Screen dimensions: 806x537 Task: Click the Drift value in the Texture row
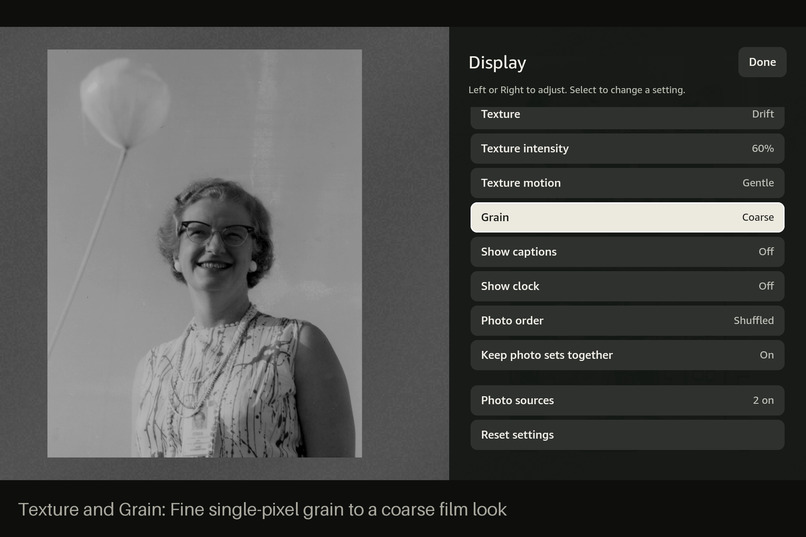coord(763,114)
